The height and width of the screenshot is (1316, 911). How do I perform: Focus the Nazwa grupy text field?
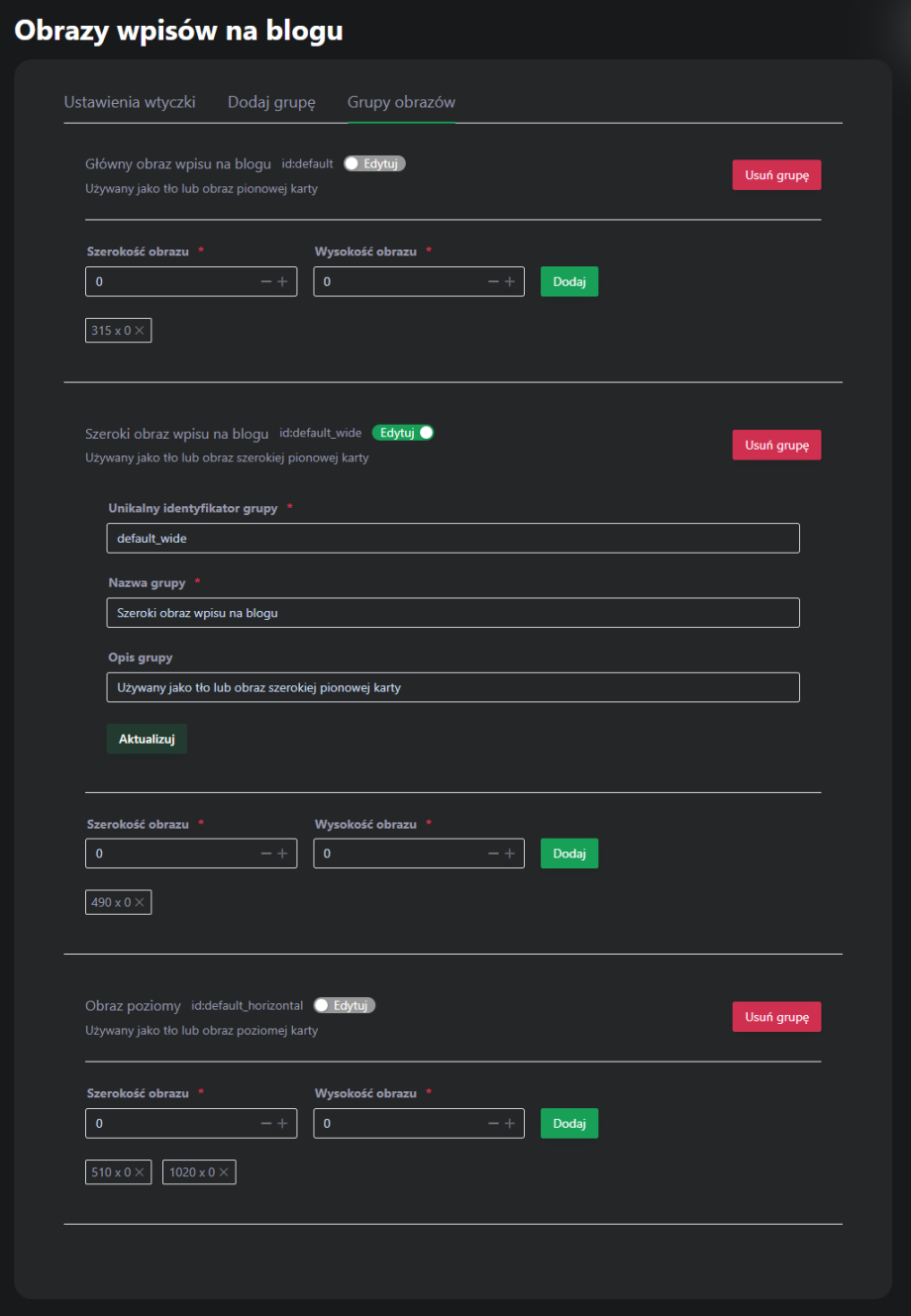pos(453,613)
